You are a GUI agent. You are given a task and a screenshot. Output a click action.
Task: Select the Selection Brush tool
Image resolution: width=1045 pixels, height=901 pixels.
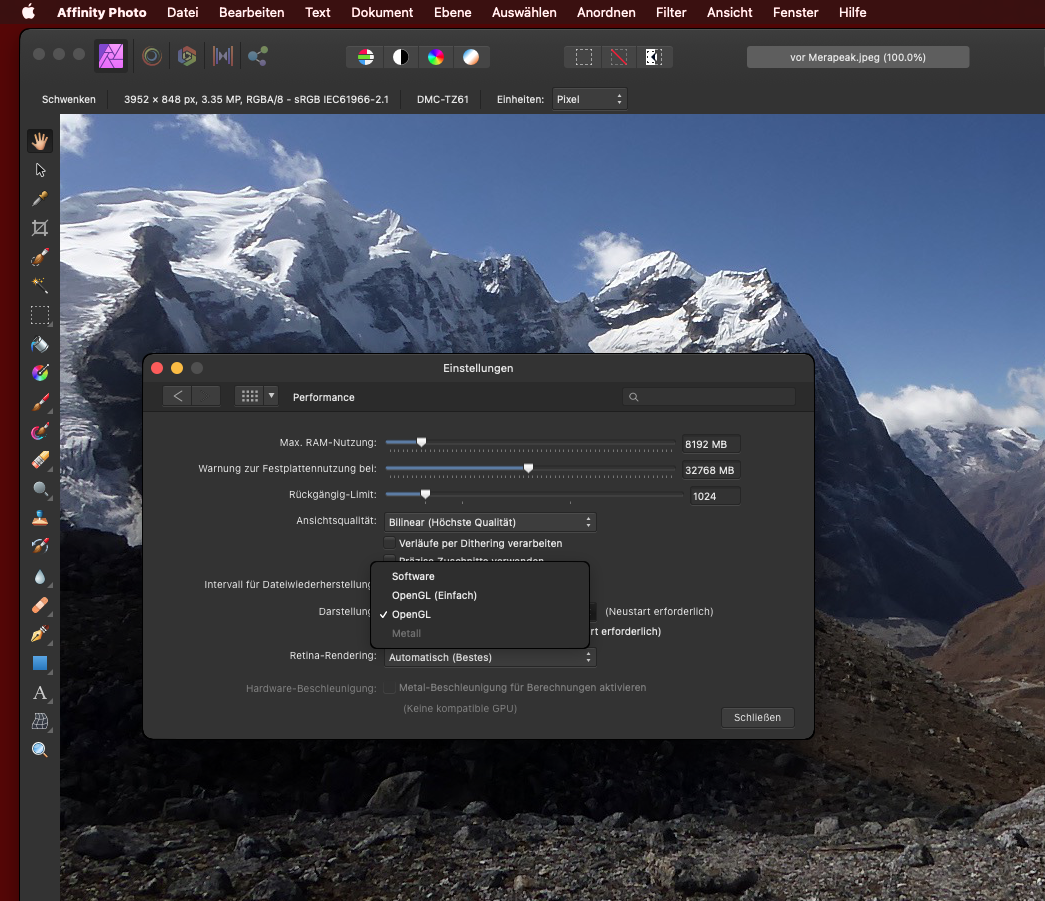[40, 257]
